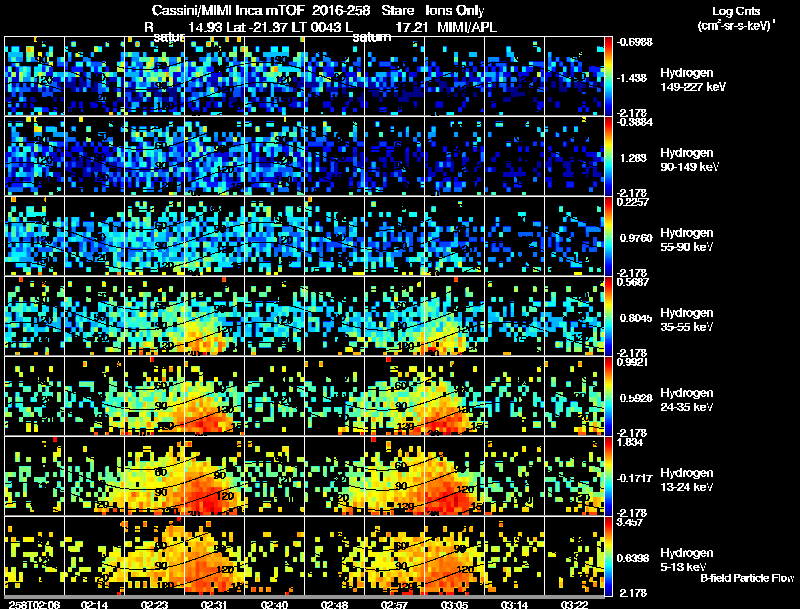The image size is (800, 609).
Task: Click the '258T02:06' time axis label
Action: click(34, 604)
